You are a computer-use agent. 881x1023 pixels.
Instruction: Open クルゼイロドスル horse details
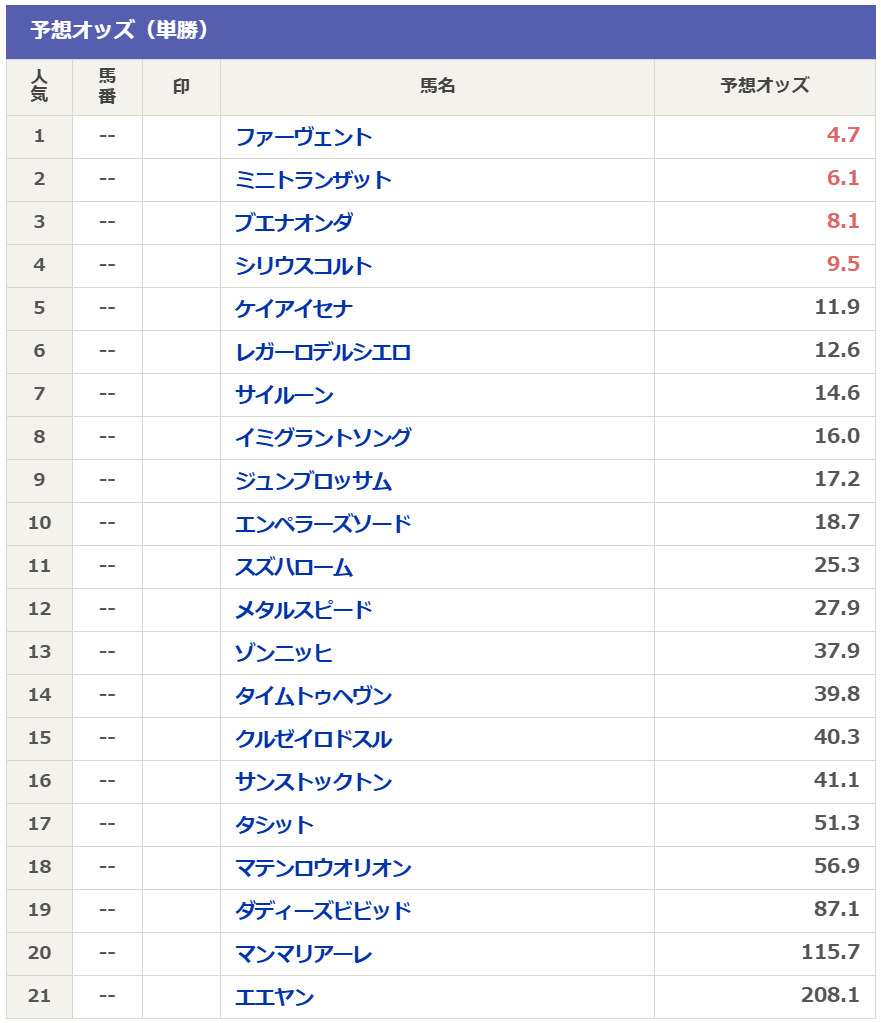313,739
